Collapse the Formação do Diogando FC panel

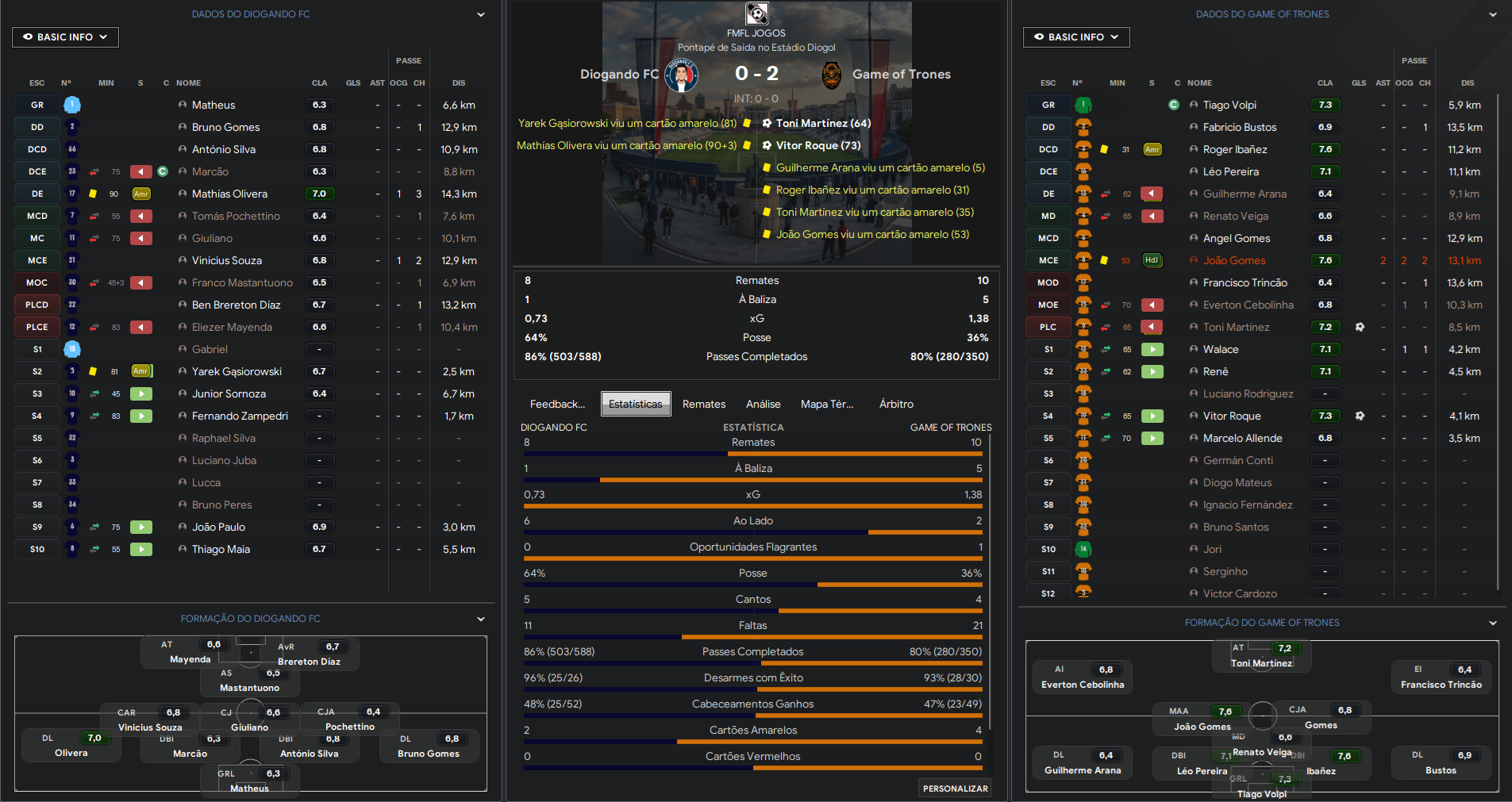click(481, 619)
